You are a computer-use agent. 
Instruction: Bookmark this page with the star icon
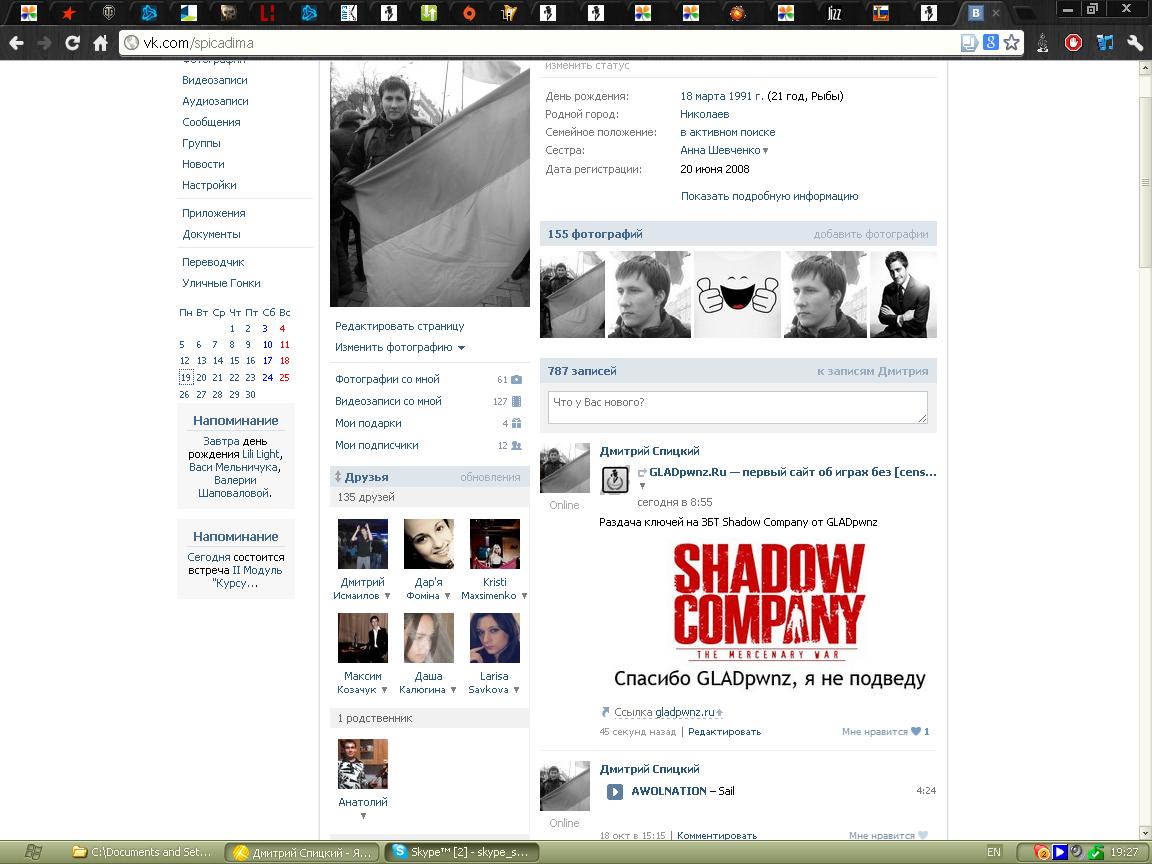tap(1011, 43)
